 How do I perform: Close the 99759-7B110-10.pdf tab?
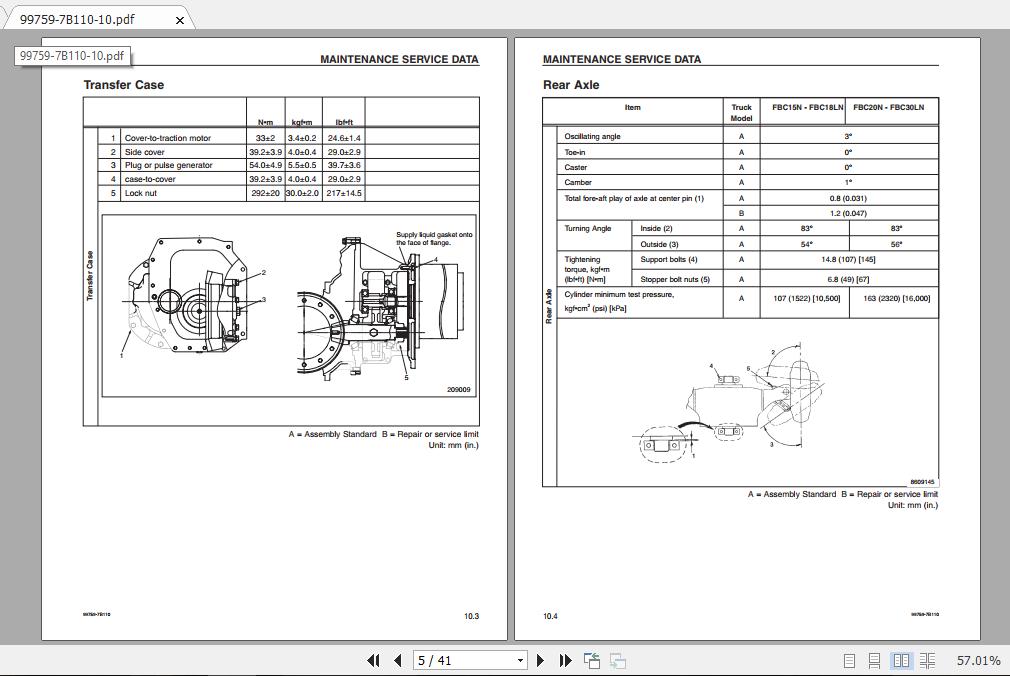pos(181,18)
